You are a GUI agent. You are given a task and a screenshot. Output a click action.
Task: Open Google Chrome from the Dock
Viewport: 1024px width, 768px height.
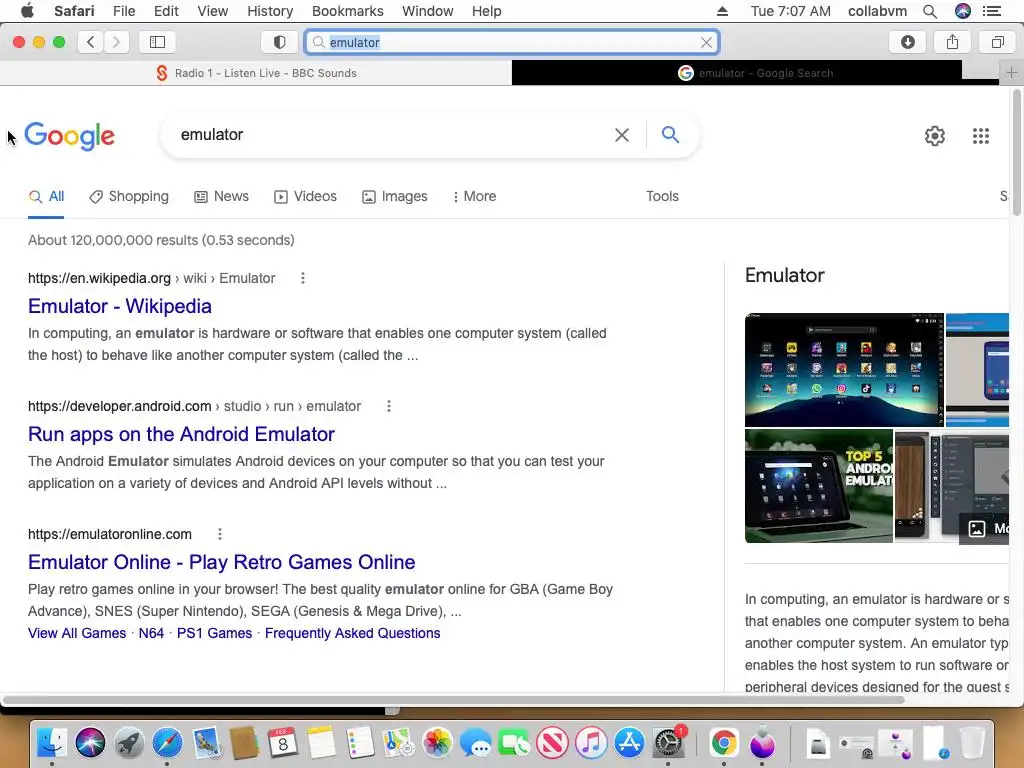coord(724,743)
